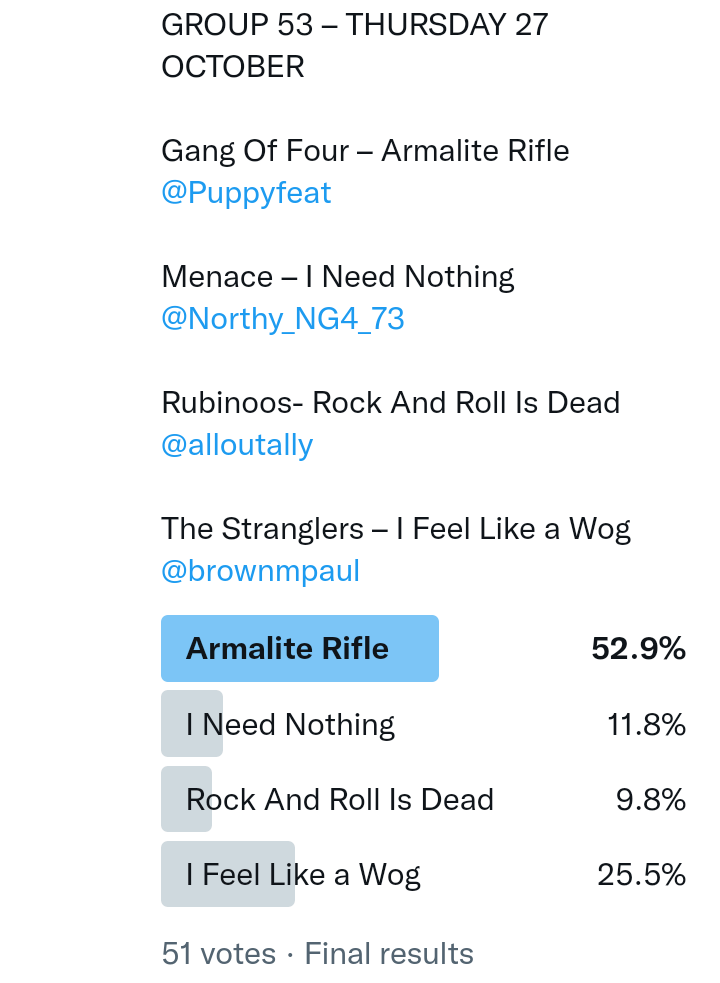Click the OCTOBER date text
Image resolution: width=720 pixels, height=983 pixels.
tap(232, 67)
